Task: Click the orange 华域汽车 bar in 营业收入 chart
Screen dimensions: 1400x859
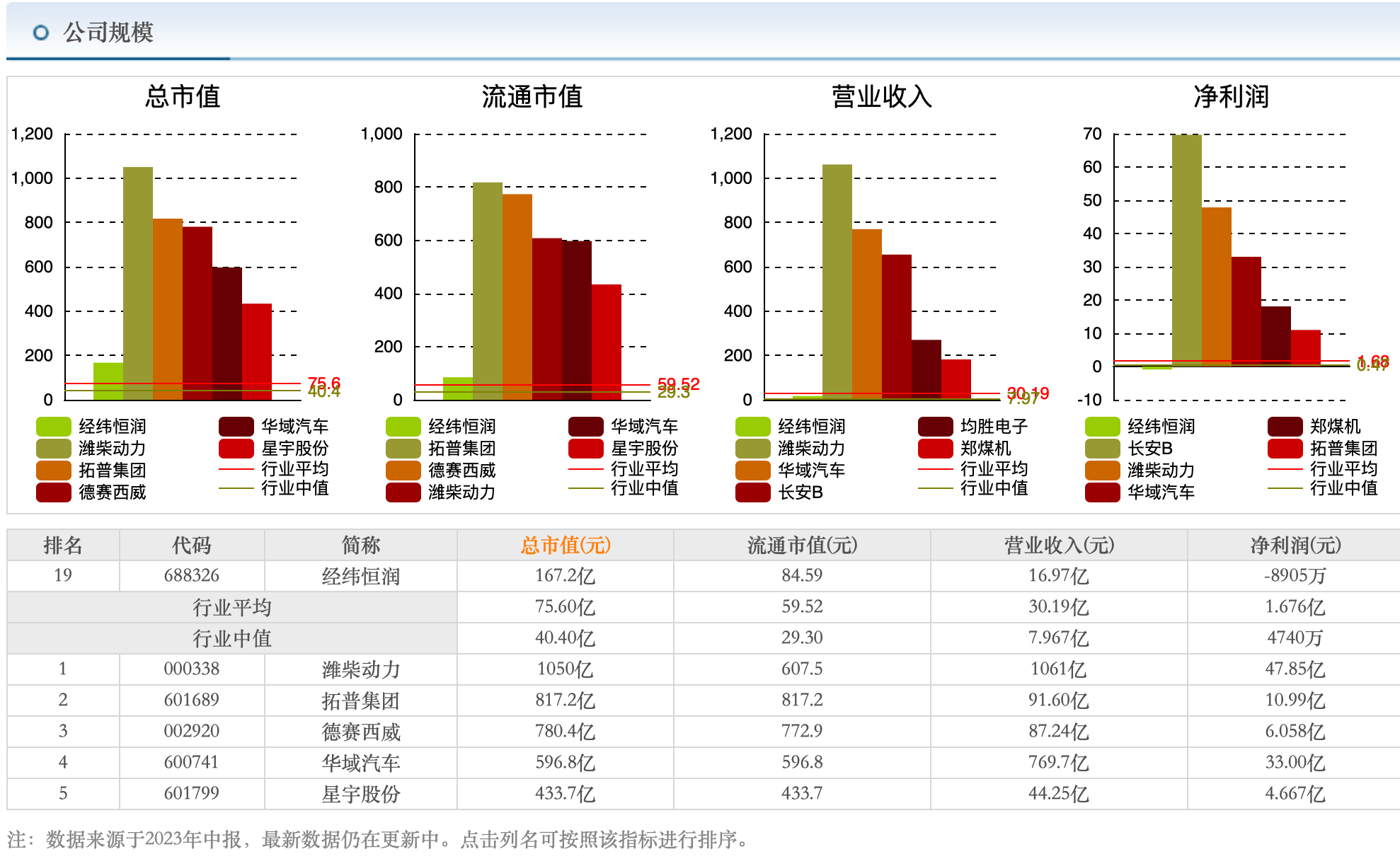Action: click(867, 314)
